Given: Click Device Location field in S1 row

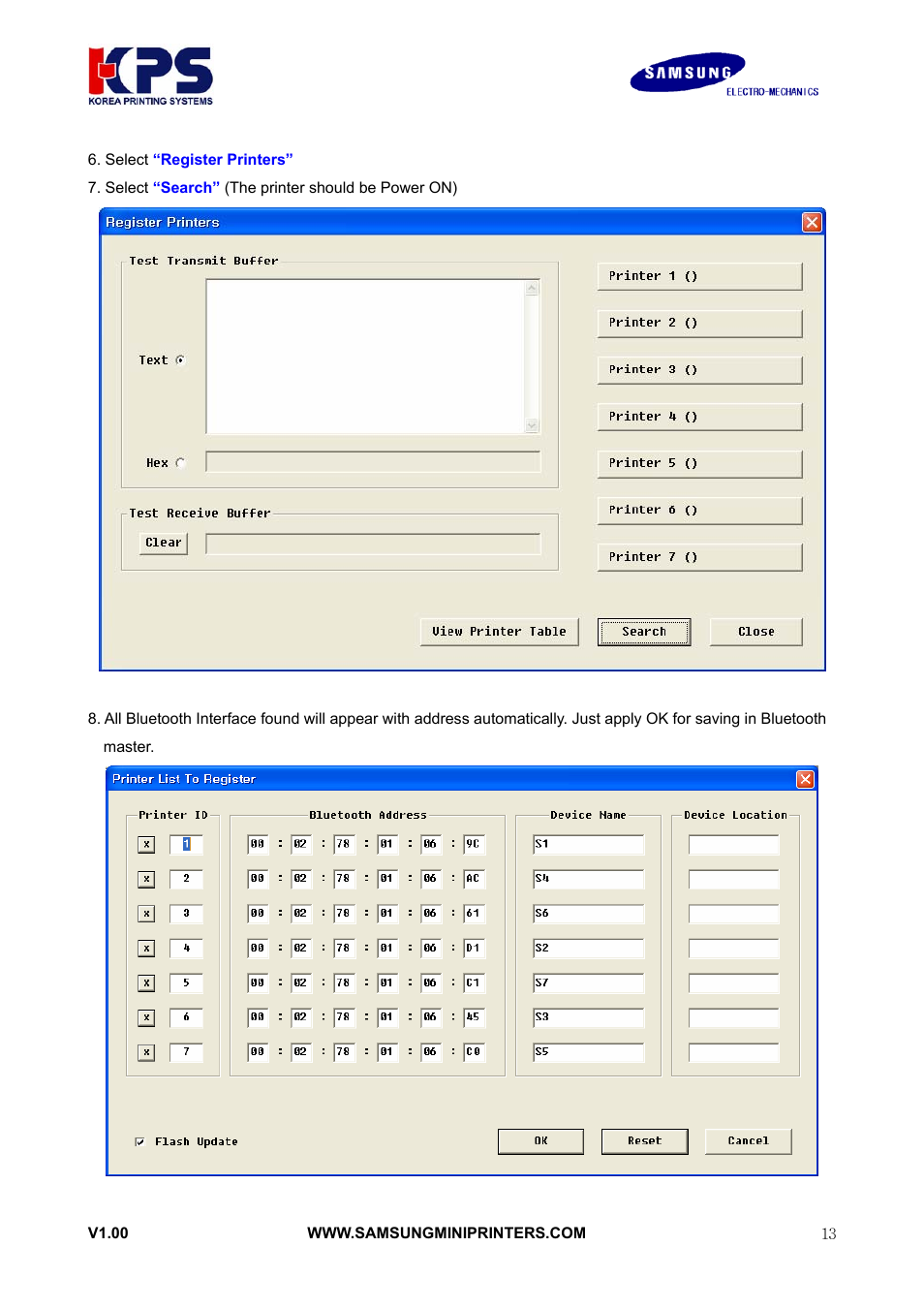Looking at the screenshot, I should [734, 844].
